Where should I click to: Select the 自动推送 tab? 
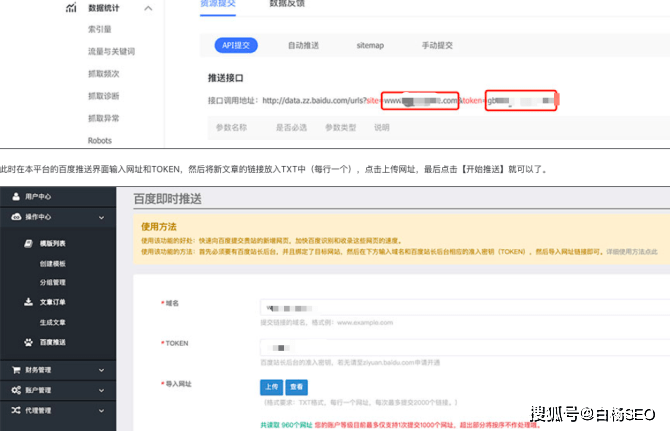[x=303, y=45]
